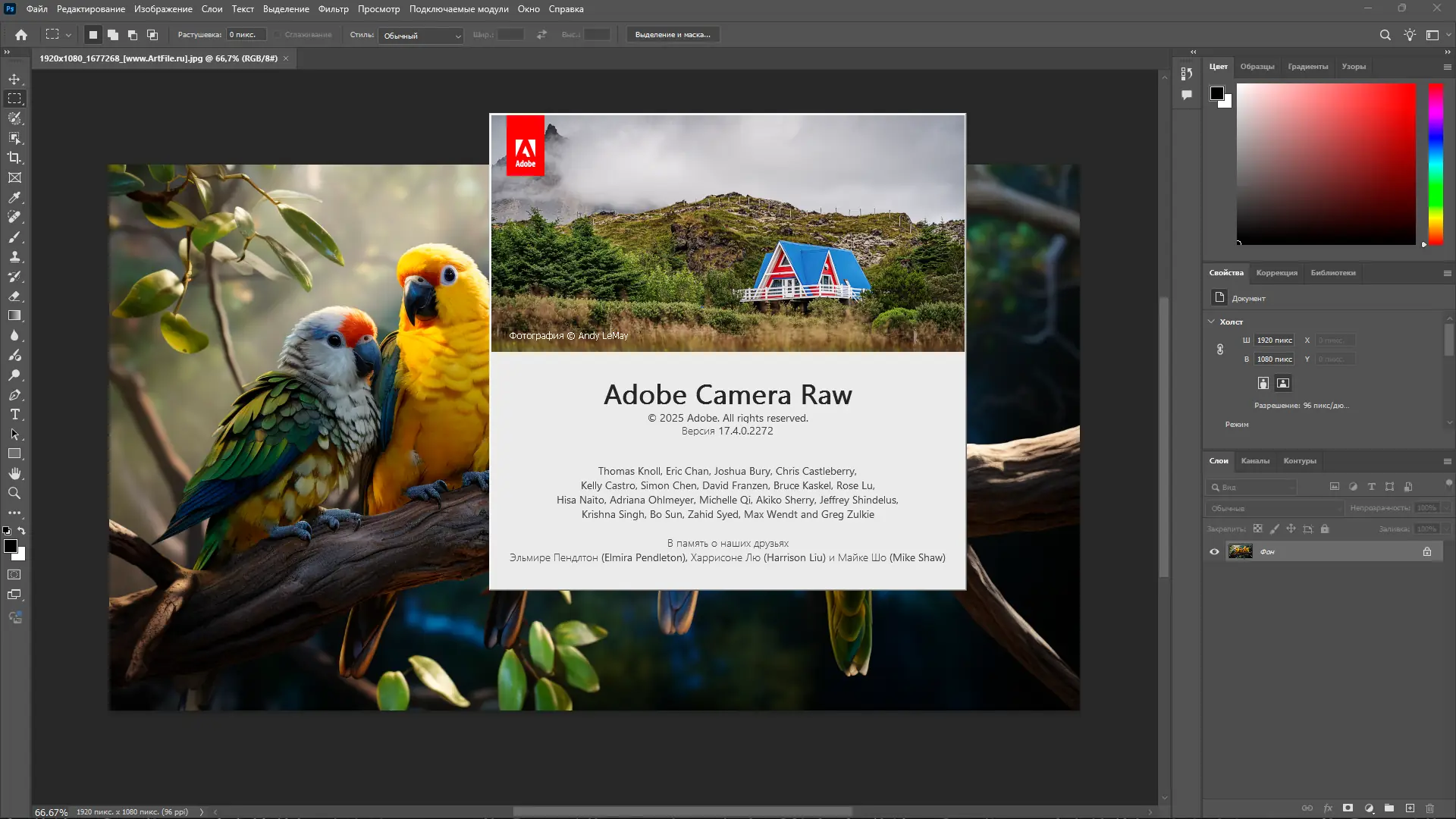This screenshot has height=819, width=1456.
Task: Create a new layer with the plus icon
Action: [1410, 808]
